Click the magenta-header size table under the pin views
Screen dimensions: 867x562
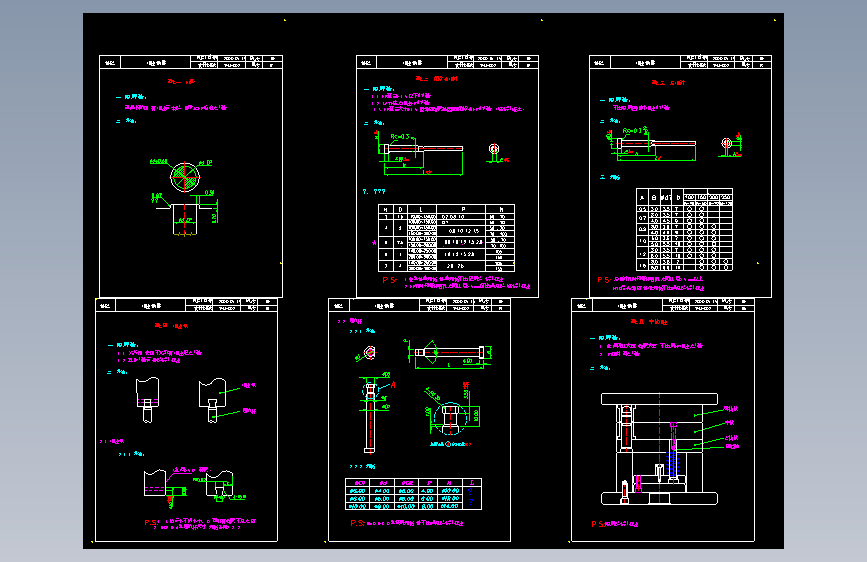pyautogui.click(x=413, y=494)
